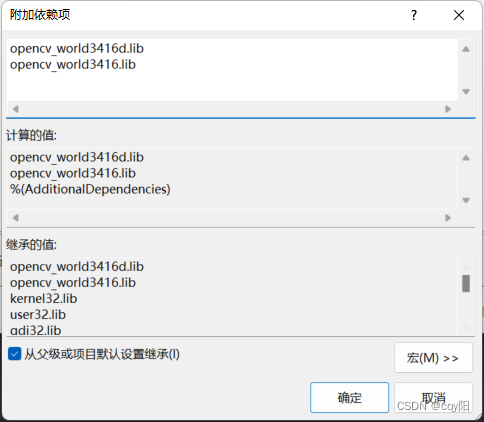This screenshot has width=484, height=422.
Task: Select opencv_world3416.lib in 继承的值 list
Action: [73, 283]
